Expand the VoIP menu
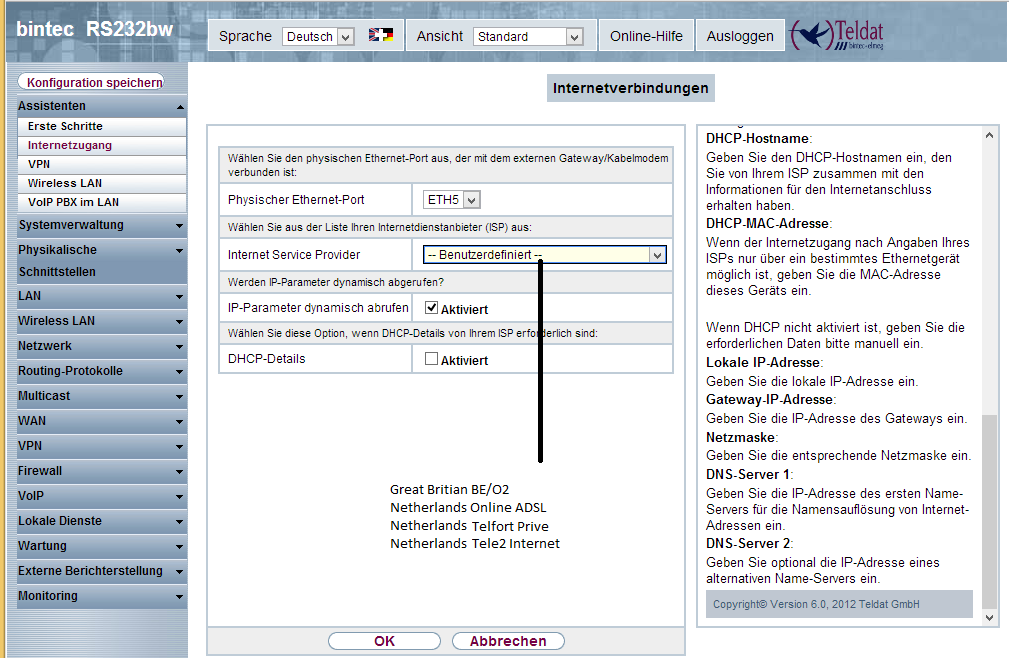Screen dimensions: 1009x658 click(x=102, y=497)
